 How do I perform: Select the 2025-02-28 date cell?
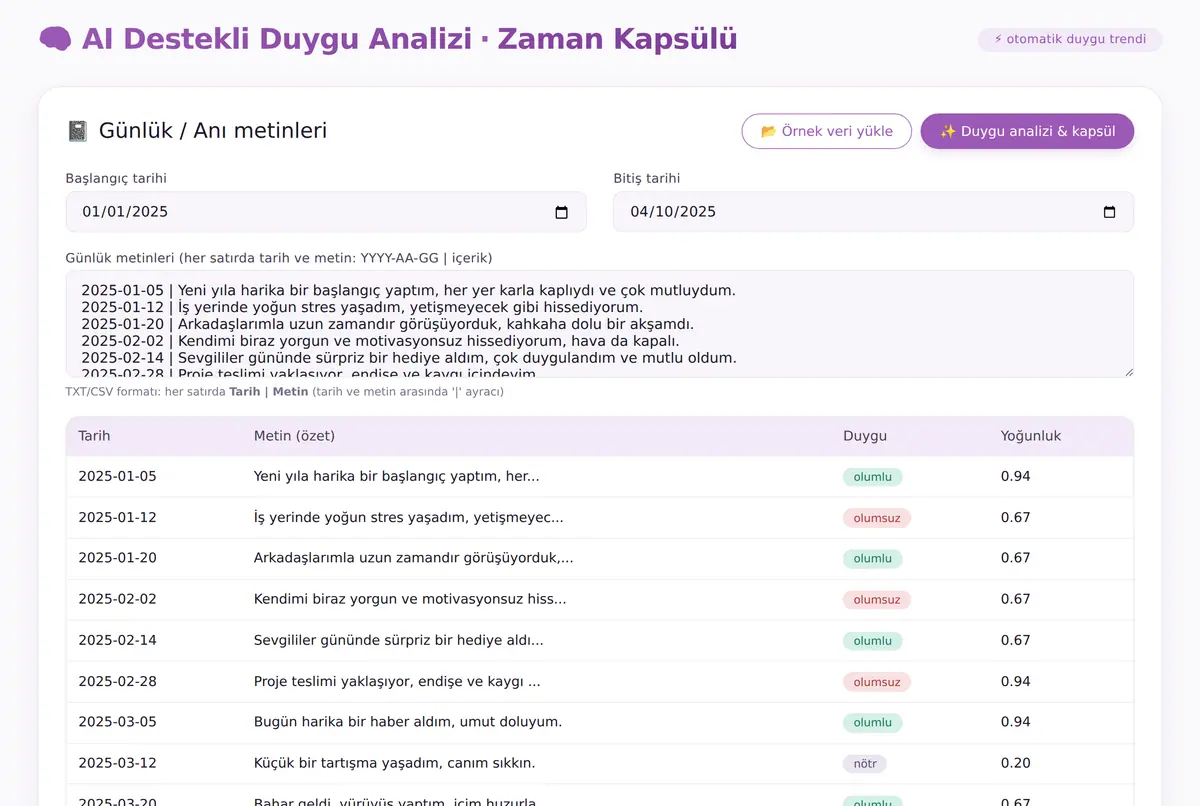118,681
